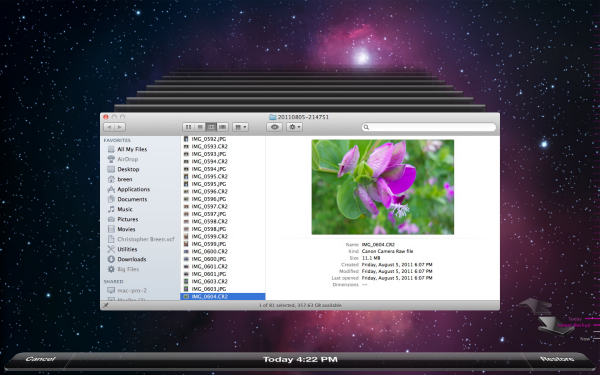Click the Finder search field
Viewport: 600px width, 375px height.
click(429, 127)
